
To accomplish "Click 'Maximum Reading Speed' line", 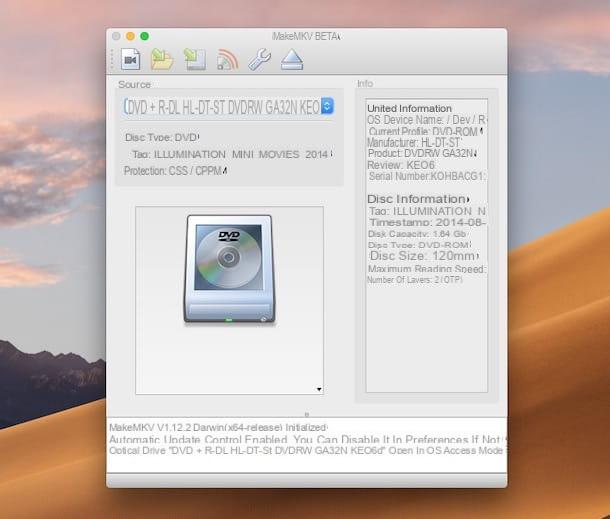I will [x=427, y=269].
